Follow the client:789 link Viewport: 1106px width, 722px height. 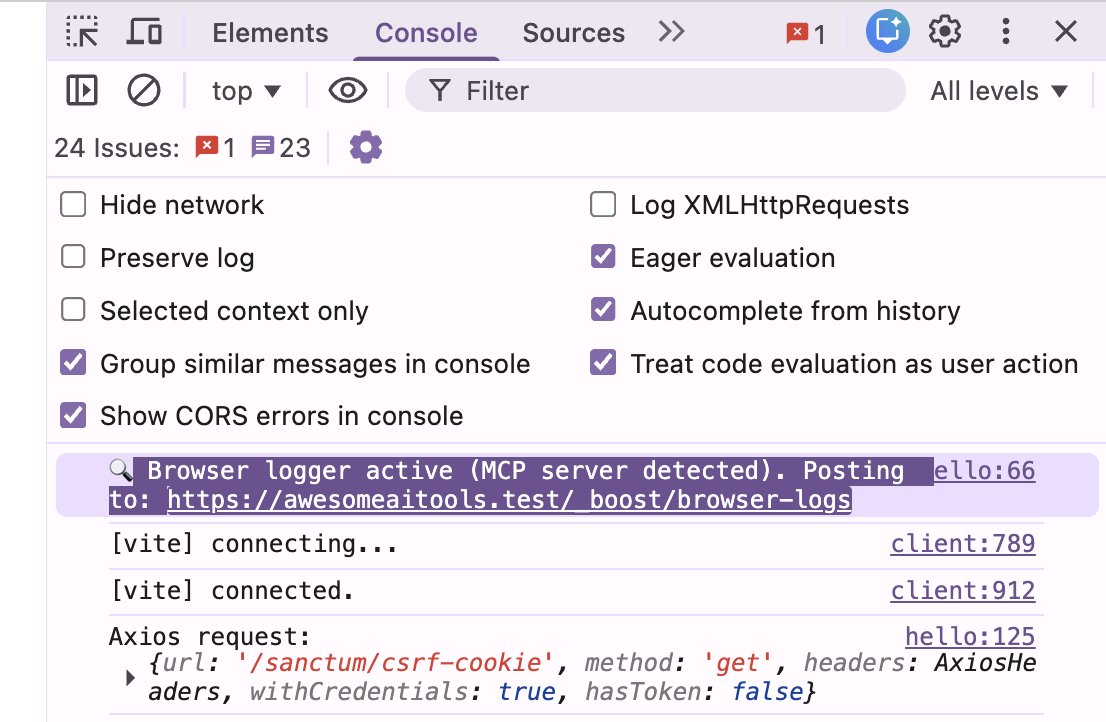tap(962, 543)
